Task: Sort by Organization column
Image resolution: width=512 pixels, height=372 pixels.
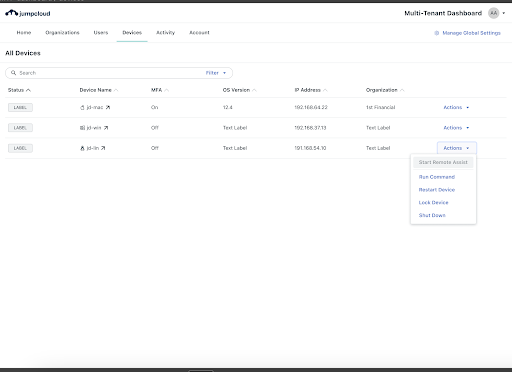Action: [385, 90]
